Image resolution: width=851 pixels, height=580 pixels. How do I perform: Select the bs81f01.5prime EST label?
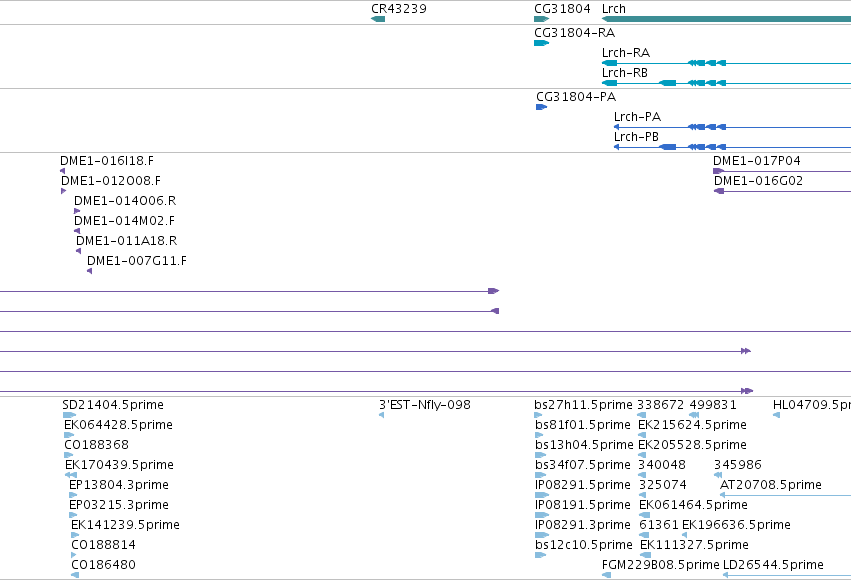tap(583, 425)
